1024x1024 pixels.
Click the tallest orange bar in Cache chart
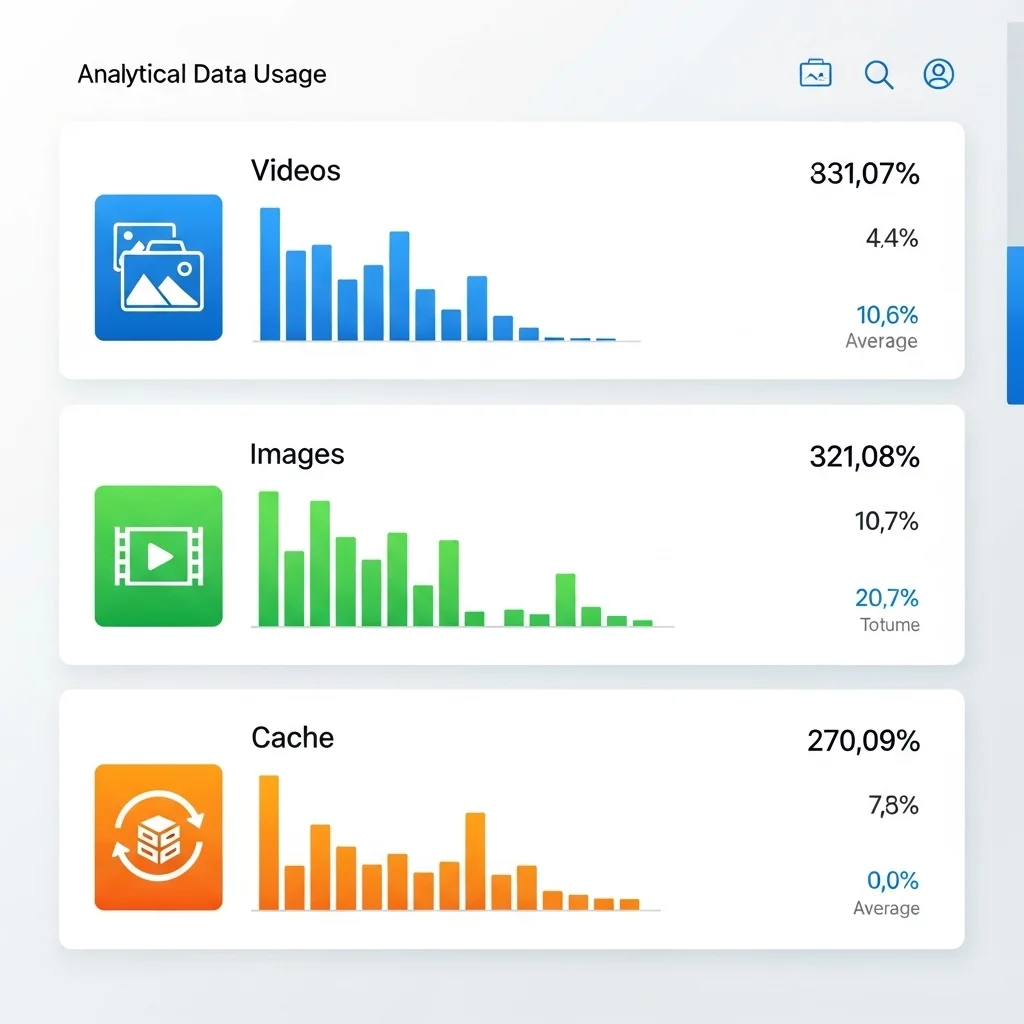269,842
